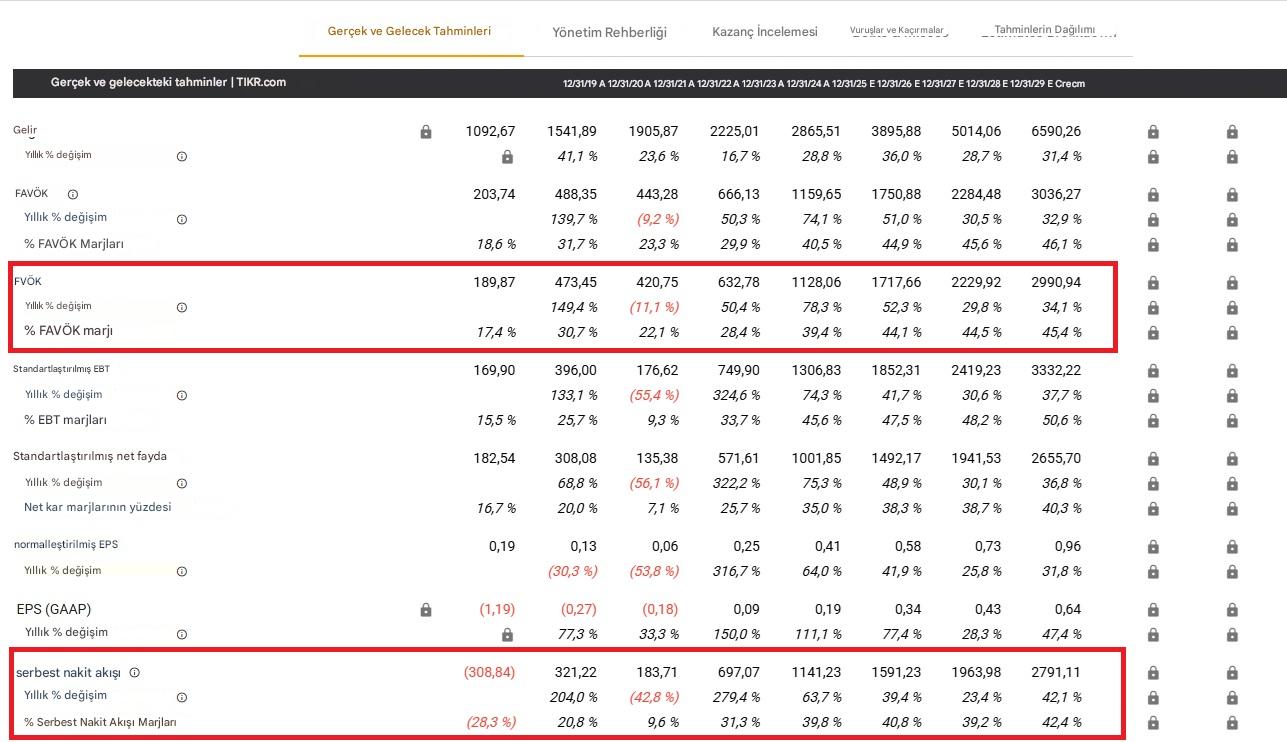Click the info icon under EPS (GAAP) yearly change
Image resolution: width=1287 pixels, height=743 pixels.
[182, 634]
